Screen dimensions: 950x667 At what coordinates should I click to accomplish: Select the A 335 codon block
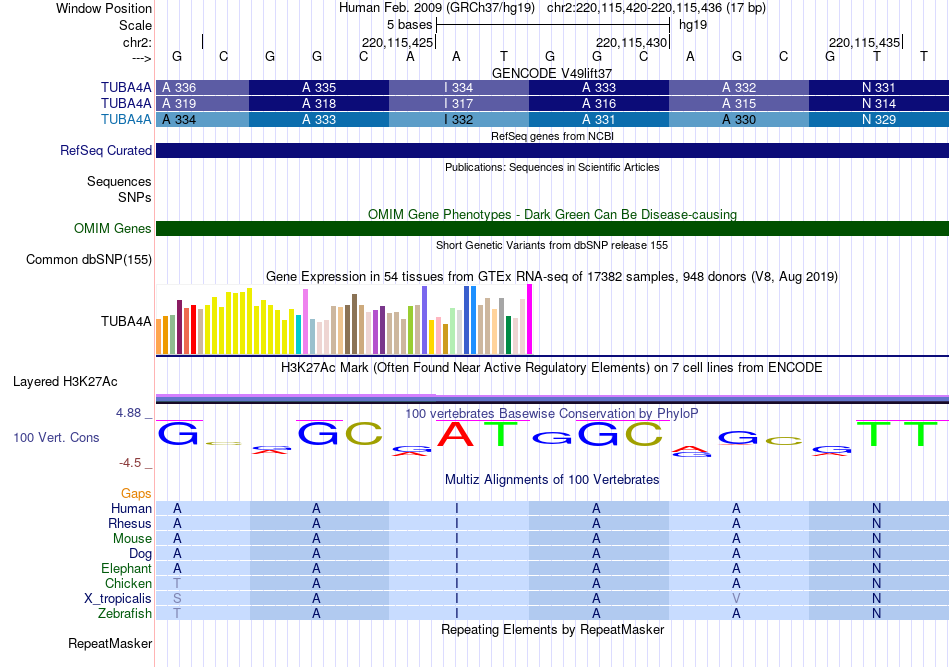pyautogui.click(x=319, y=87)
